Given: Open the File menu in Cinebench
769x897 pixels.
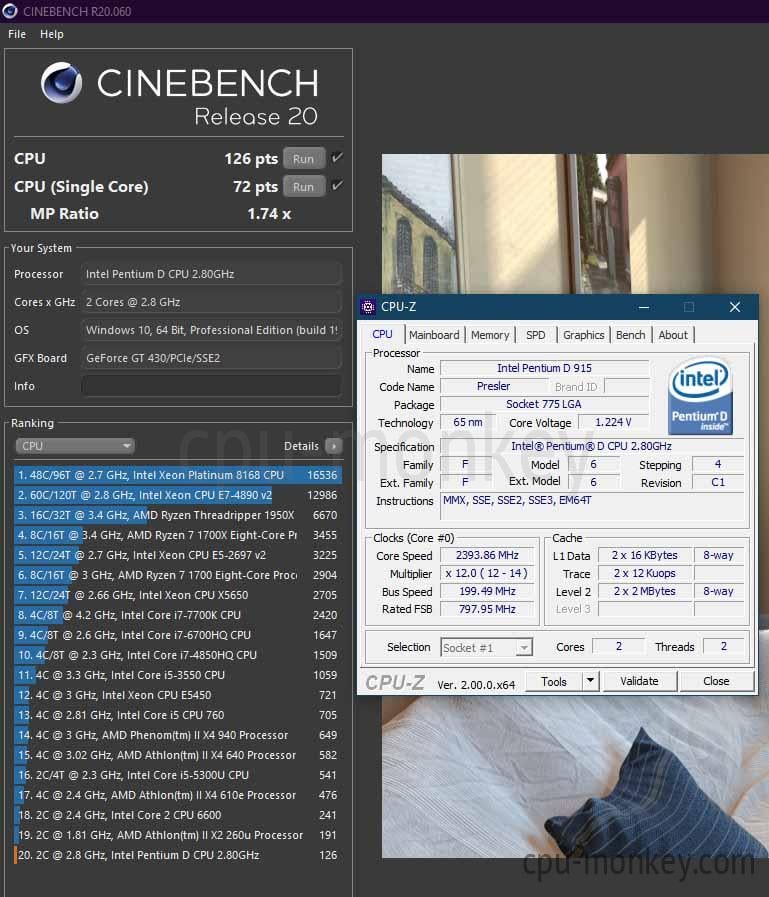Looking at the screenshot, I should pyautogui.click(x=17, y=34).
